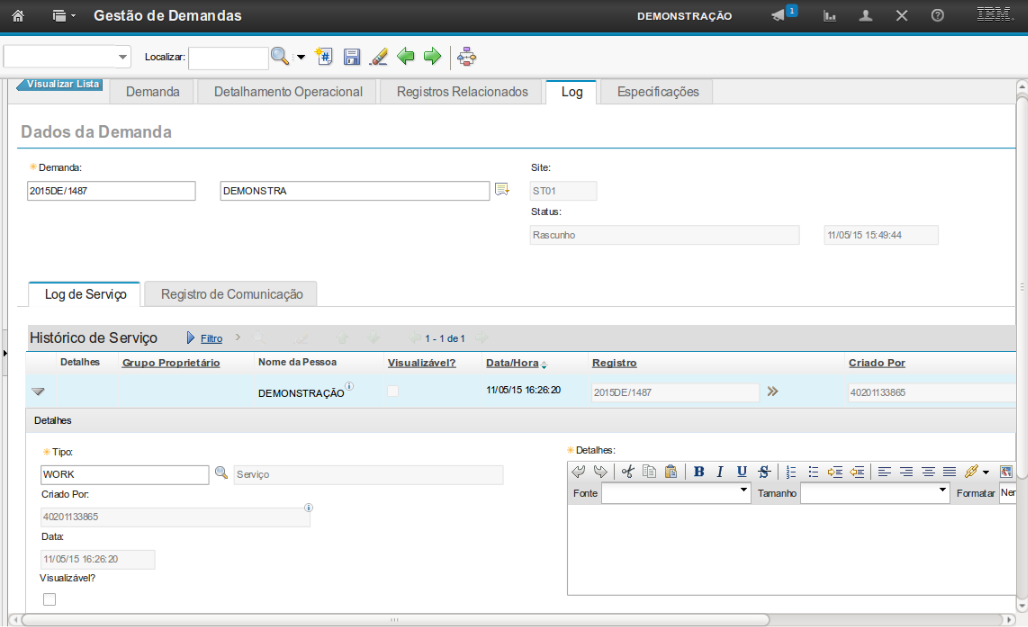Click the magnifier lookup next to Tipo
Screen dimensions: 1028x627
[221, 474]
